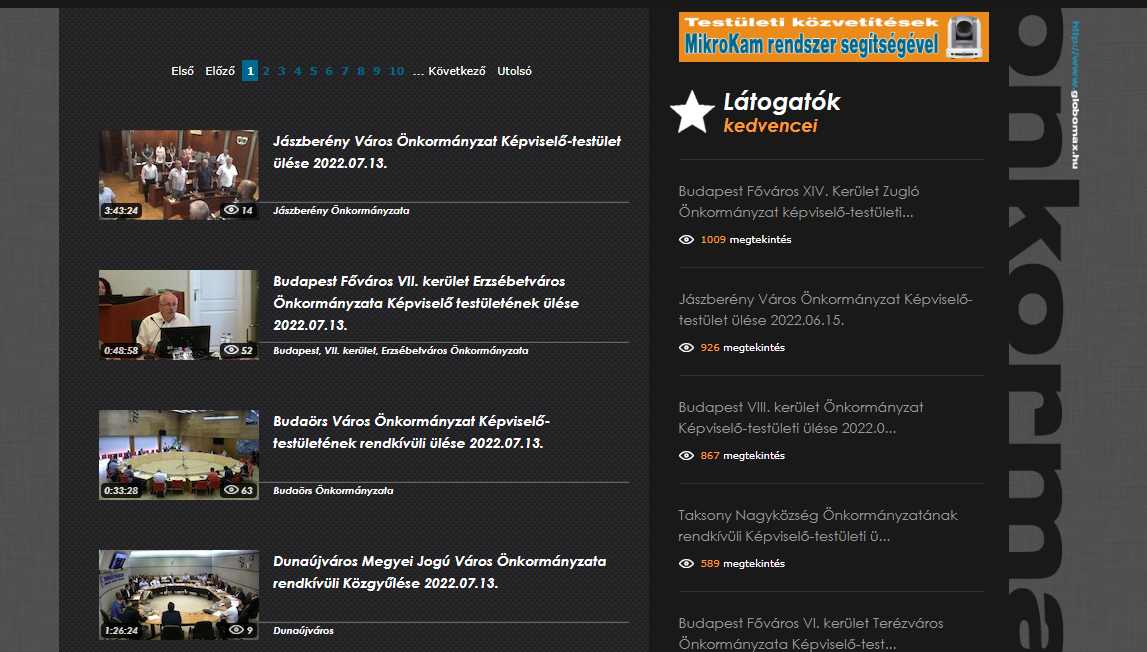
Task: Open page 9 of the video list
Action: pyautogui.click(x=377, y=71)
